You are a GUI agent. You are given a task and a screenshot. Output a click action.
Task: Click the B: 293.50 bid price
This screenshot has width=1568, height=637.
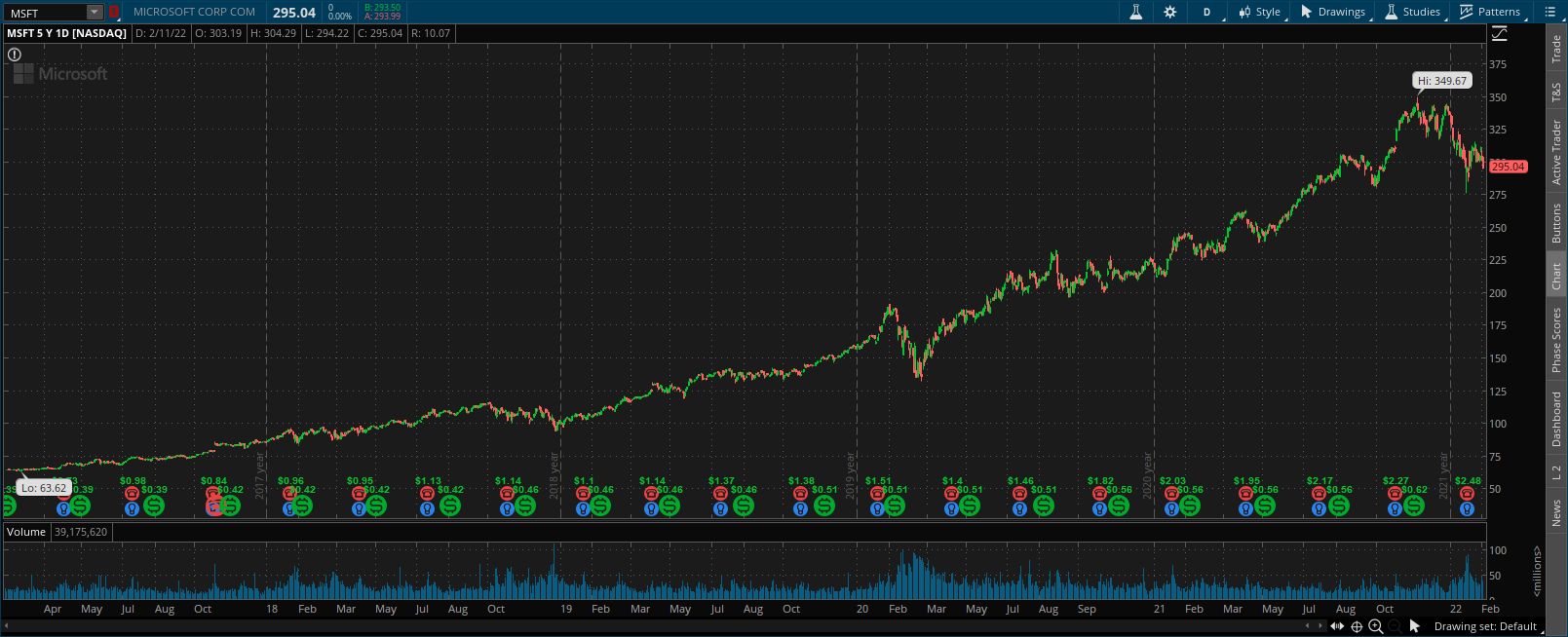(x=382, y=8)
